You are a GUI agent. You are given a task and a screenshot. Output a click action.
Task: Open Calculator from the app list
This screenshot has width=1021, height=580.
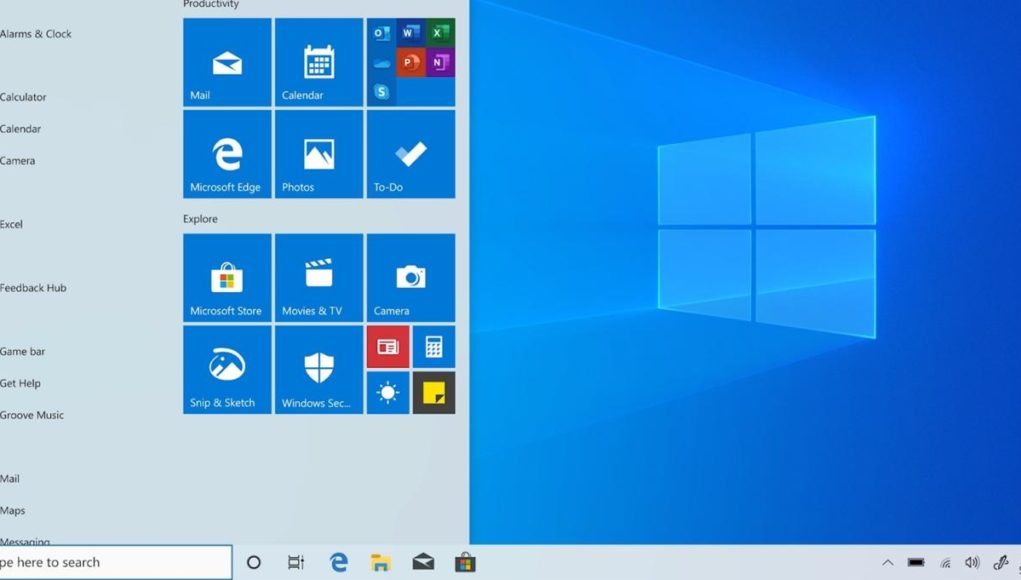[23, 97]
